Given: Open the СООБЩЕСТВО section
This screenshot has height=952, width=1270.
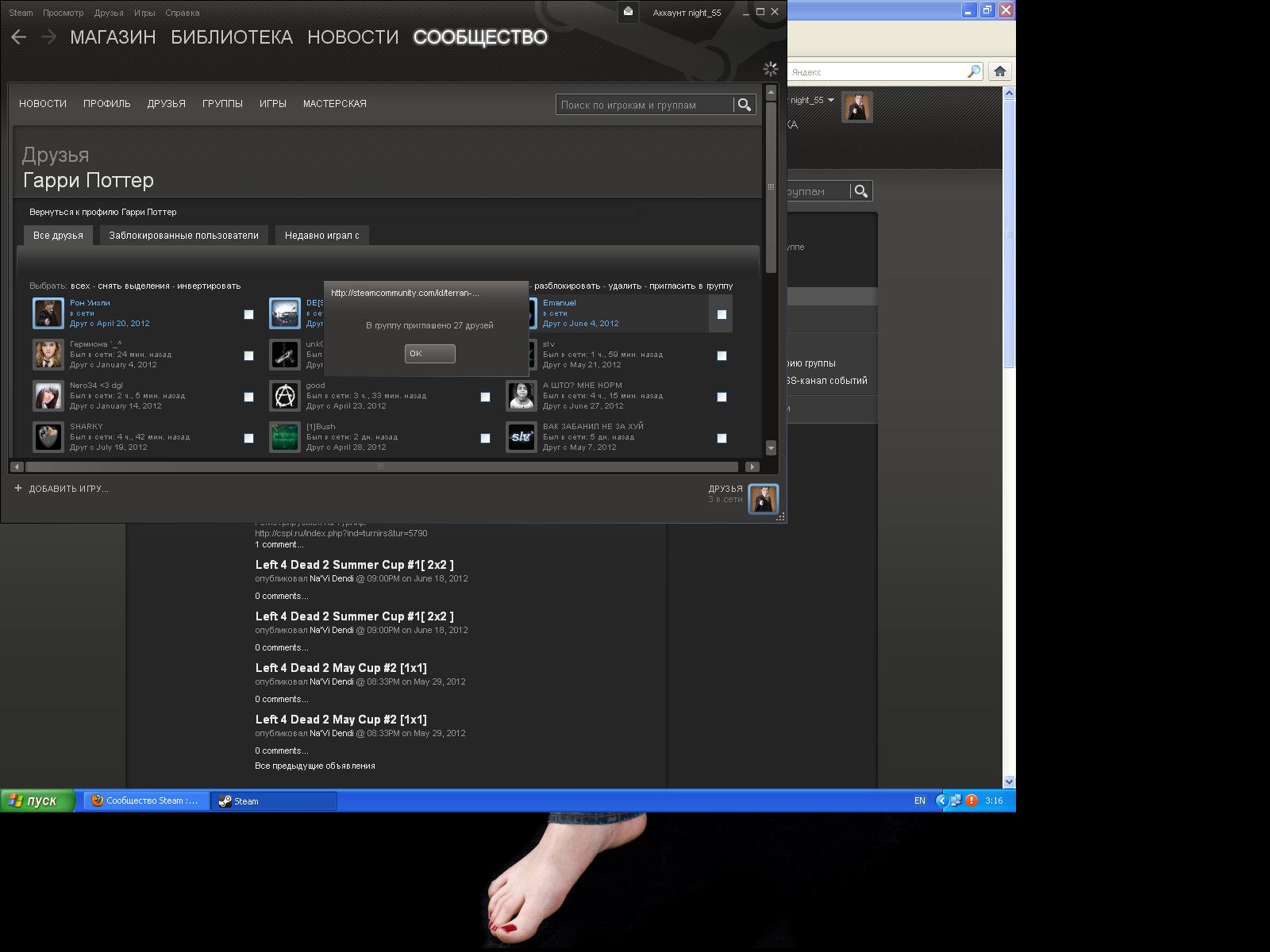Looking at the screenshot, I should pos(480,37).
